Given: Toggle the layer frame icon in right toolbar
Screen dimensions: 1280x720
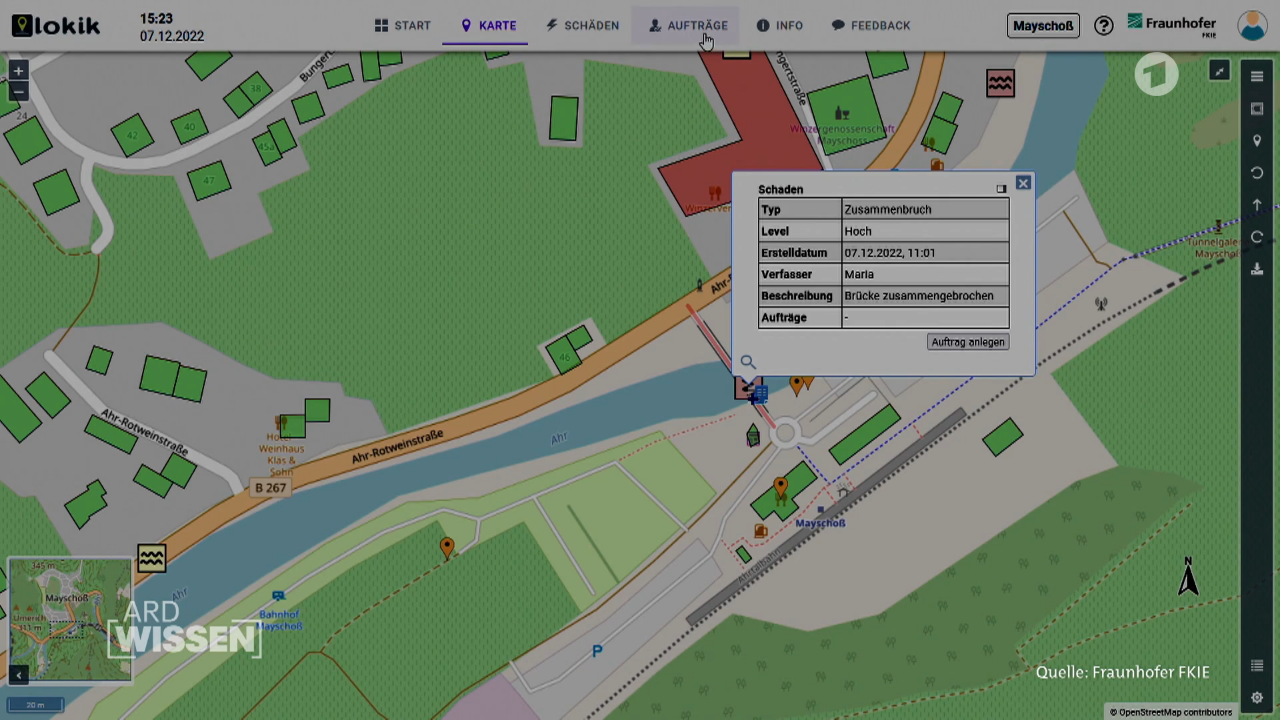Looking at the screenshot, I should (x=1257, y=109).
